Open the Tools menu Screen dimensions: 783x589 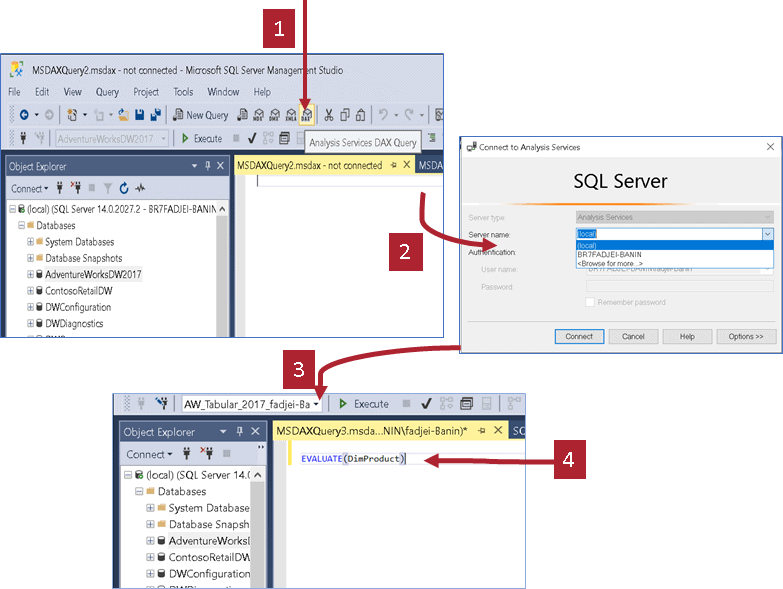pyautogui.click(x=183, y=92)
